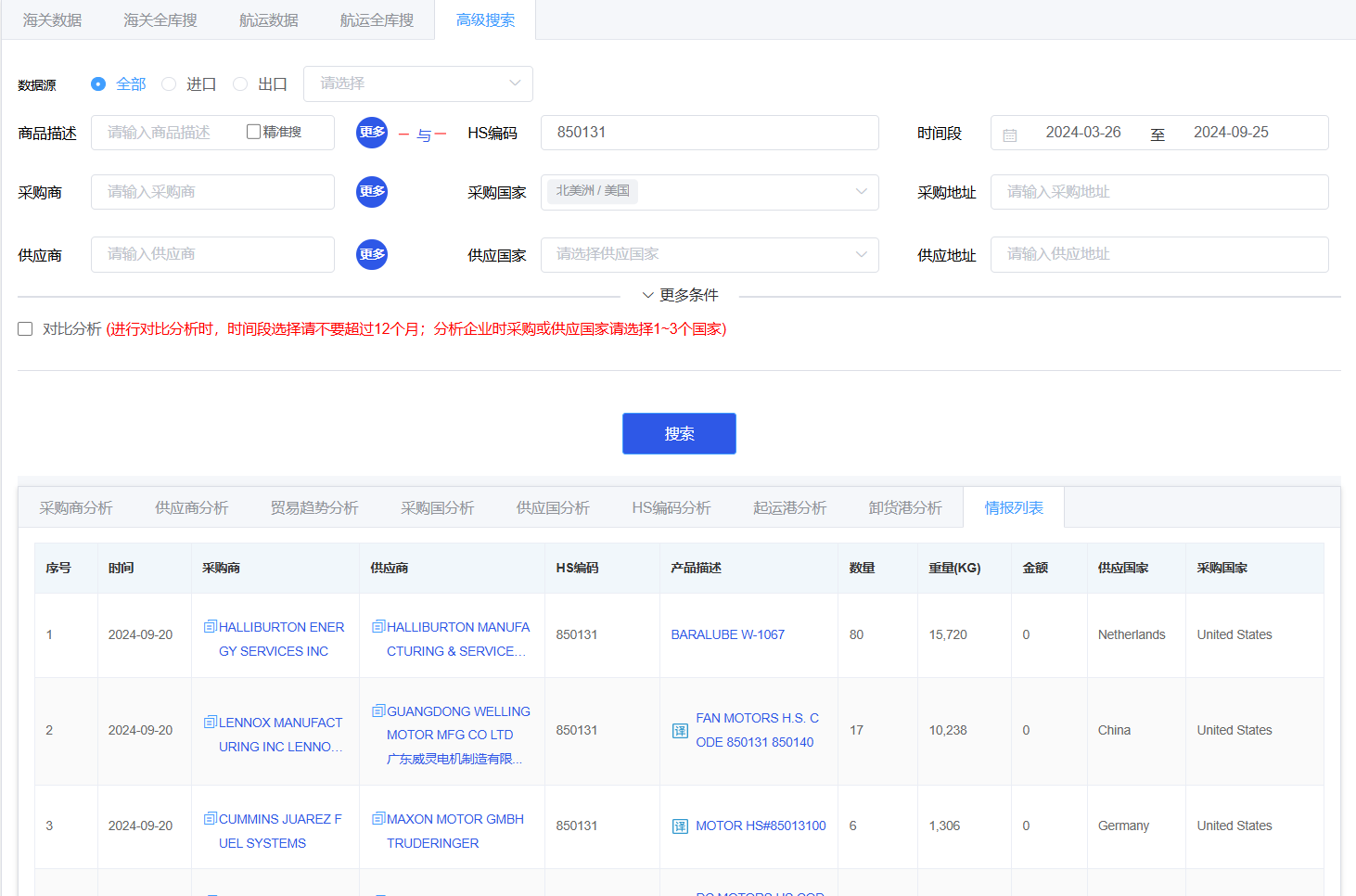Viewport: 1356px width, 896px height.
Task: Click translate icon beside FAN MOTORS description
Action: coord(680,731)
